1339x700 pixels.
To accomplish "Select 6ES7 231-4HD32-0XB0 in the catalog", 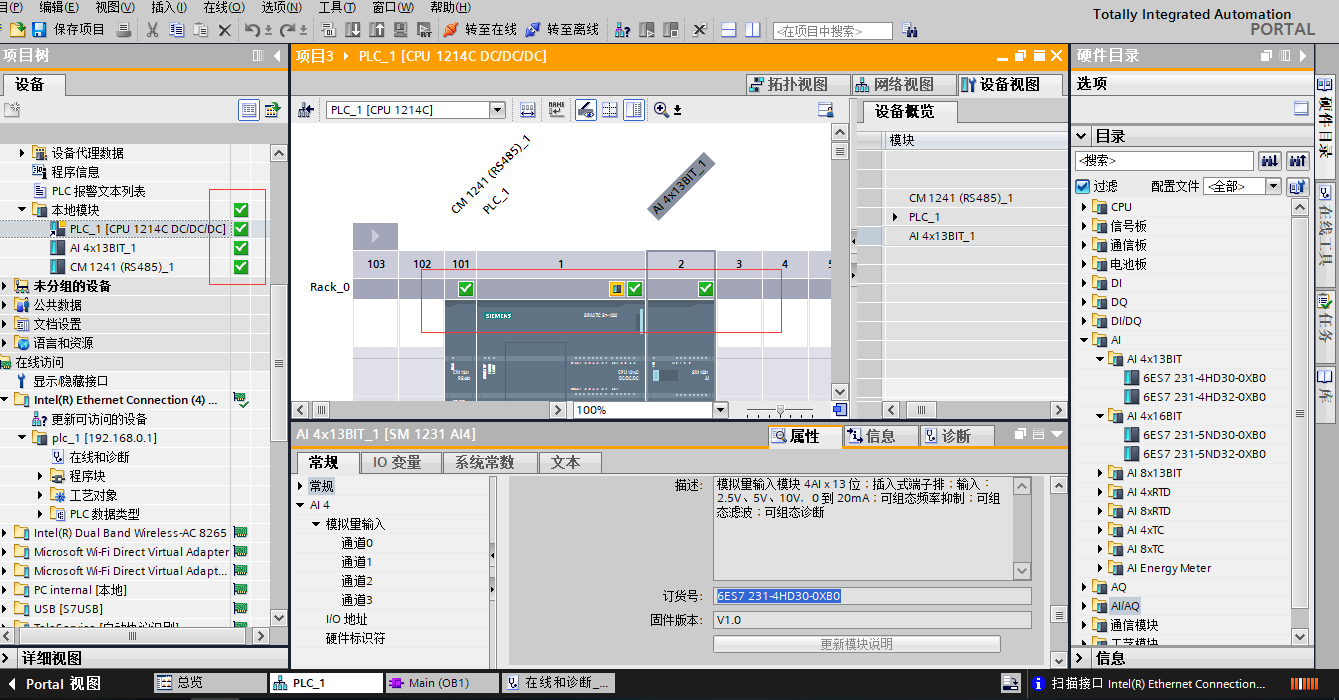I will tap(1205, 397).
